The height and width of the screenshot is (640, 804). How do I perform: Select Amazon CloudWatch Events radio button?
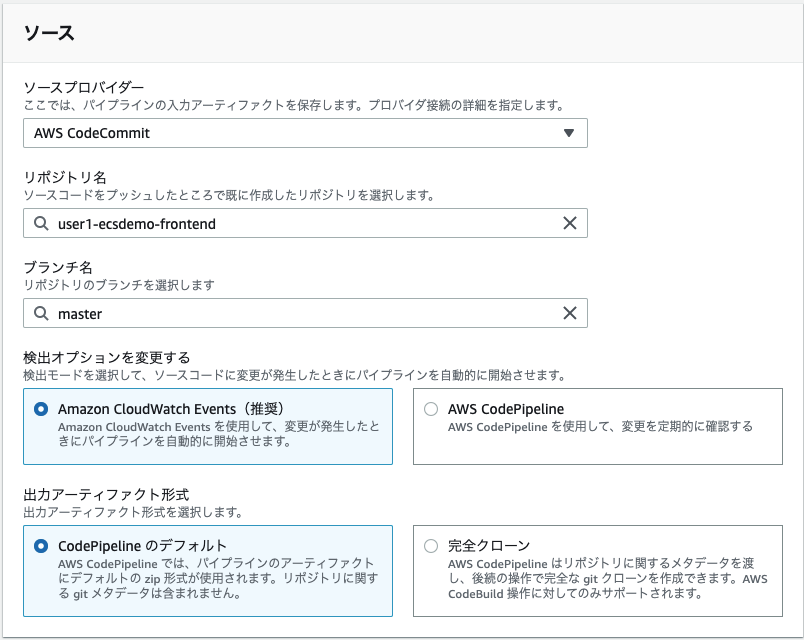[41, 409]
